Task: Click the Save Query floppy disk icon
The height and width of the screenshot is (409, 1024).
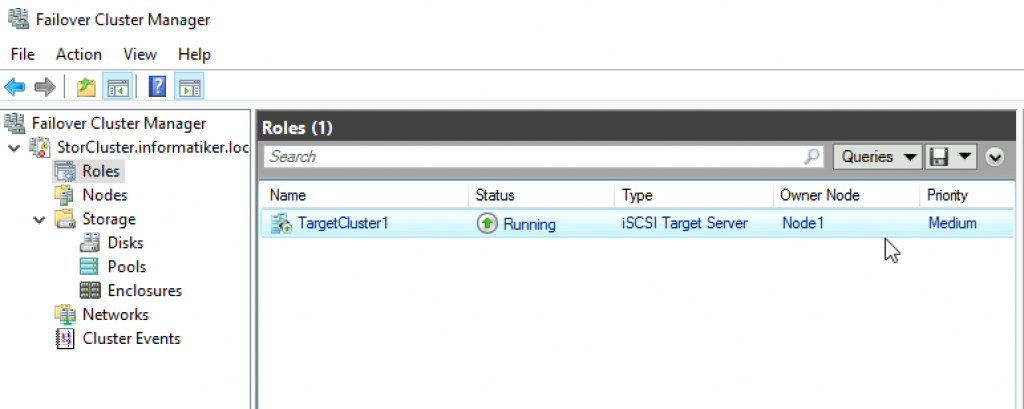Action: (938, 157)
